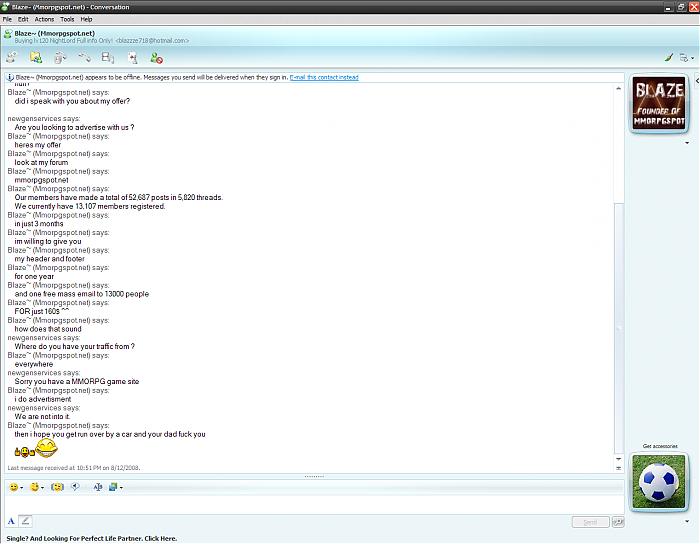Click the message text 'mmorpgspot.net'
Image resolution: width=700 pixels, height=544 pixels.
(42, 180)
